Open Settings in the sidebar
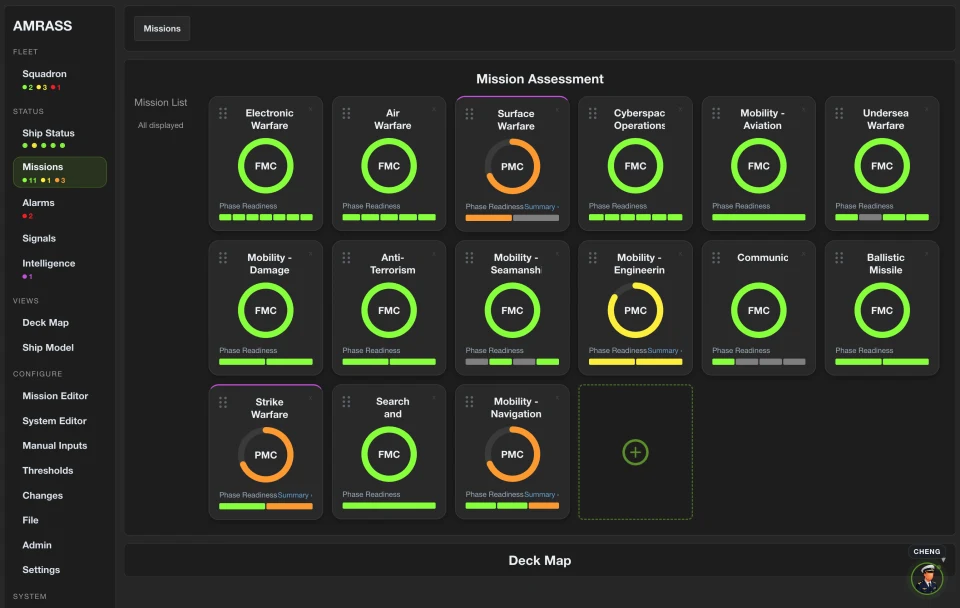This screenshot has width=960, height=608. click(41, 569)
